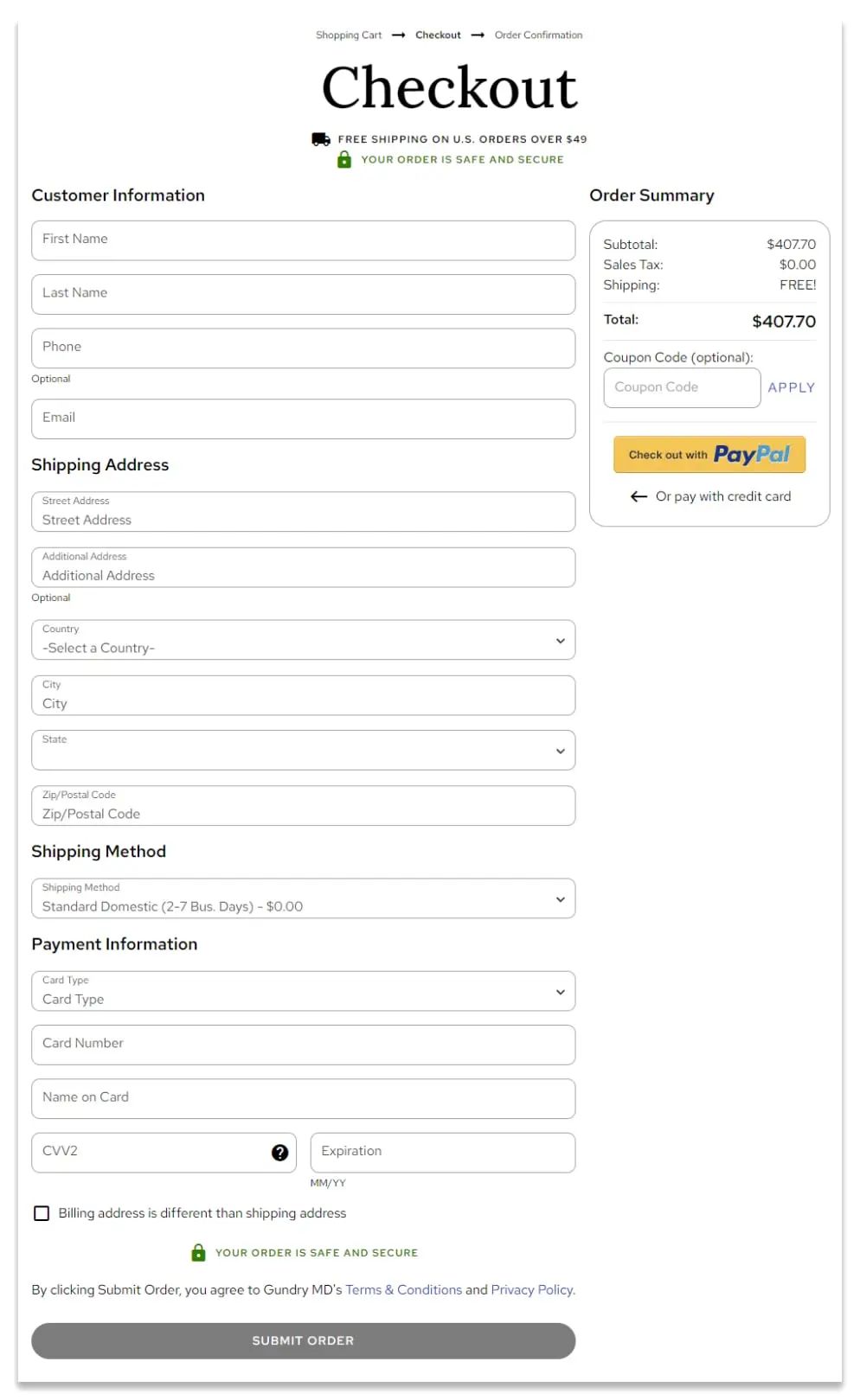Apply the coupon code

coord(791,388)
